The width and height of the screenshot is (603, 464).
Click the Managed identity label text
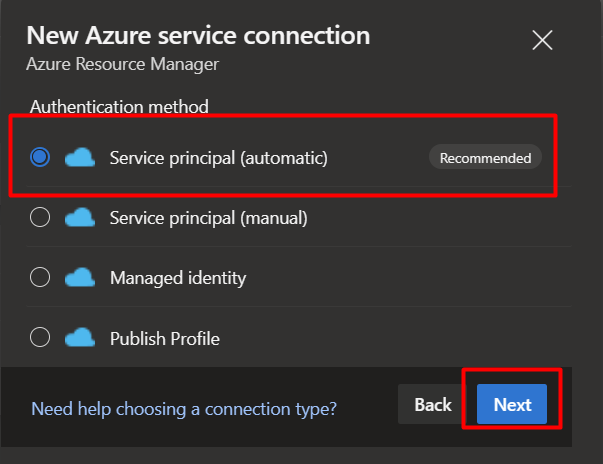click(178, 278)
